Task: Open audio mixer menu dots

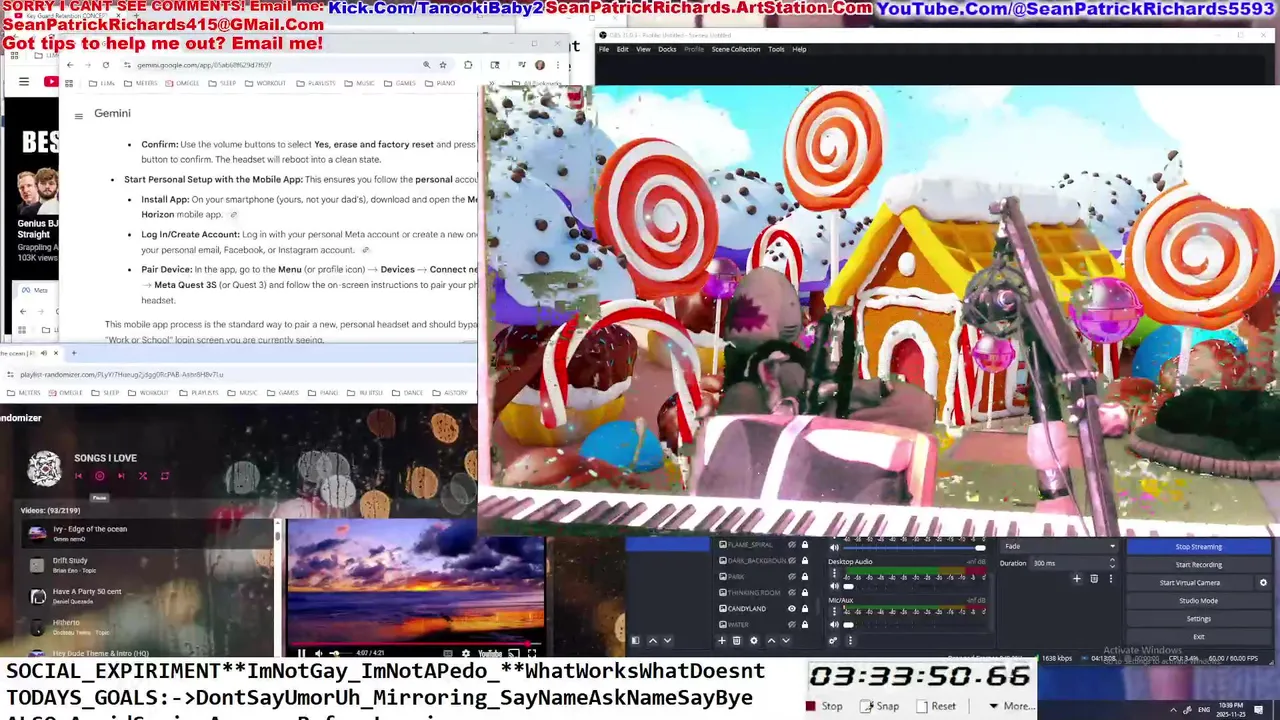Action: (850, 641)
